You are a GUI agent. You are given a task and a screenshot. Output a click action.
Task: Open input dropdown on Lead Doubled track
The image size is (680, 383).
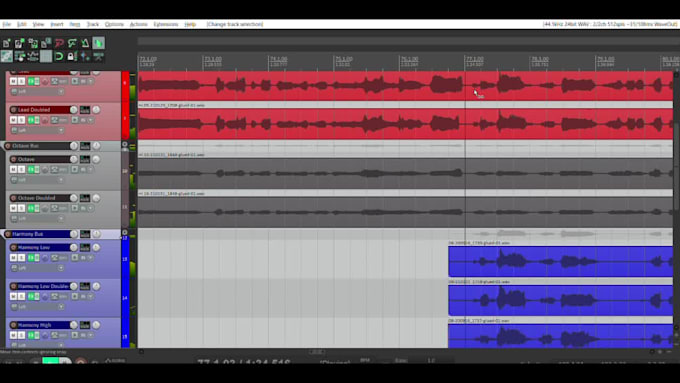click(x=37, y=130)
